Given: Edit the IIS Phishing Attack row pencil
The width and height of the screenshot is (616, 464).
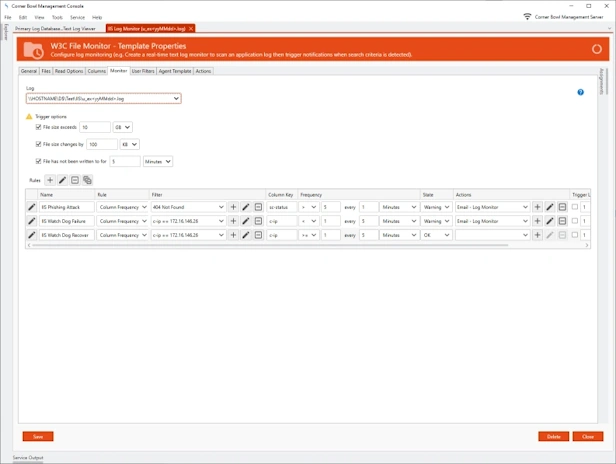Looking at the screenshot, I should coord(32,207).
